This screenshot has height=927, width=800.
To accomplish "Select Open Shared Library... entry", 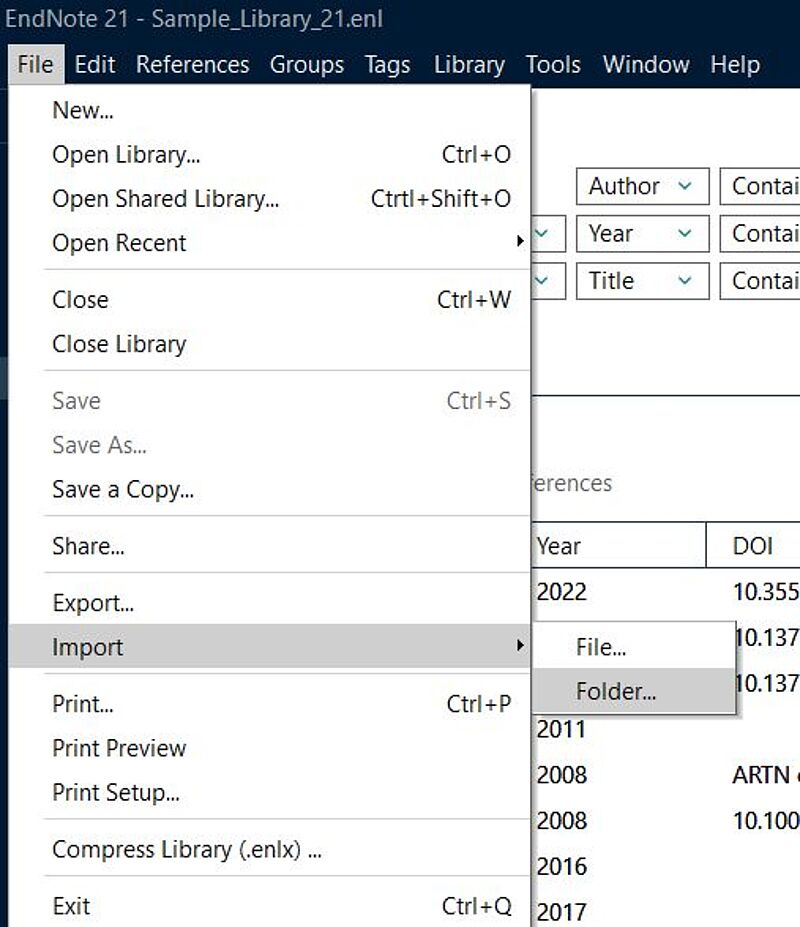I will coord(269,199).
